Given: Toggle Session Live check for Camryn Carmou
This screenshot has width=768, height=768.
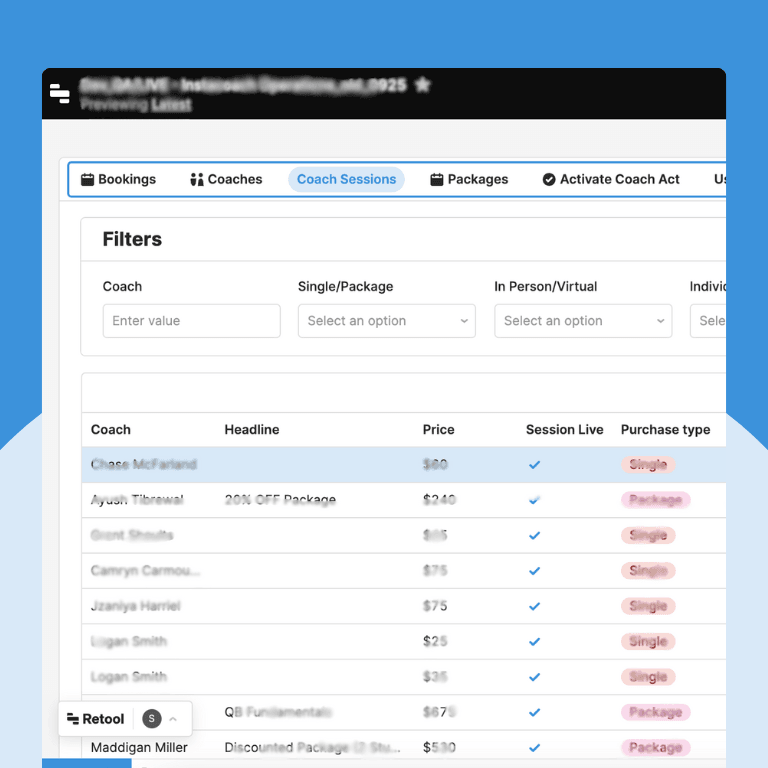Looking at the screenshot, I should pos(534,571).
